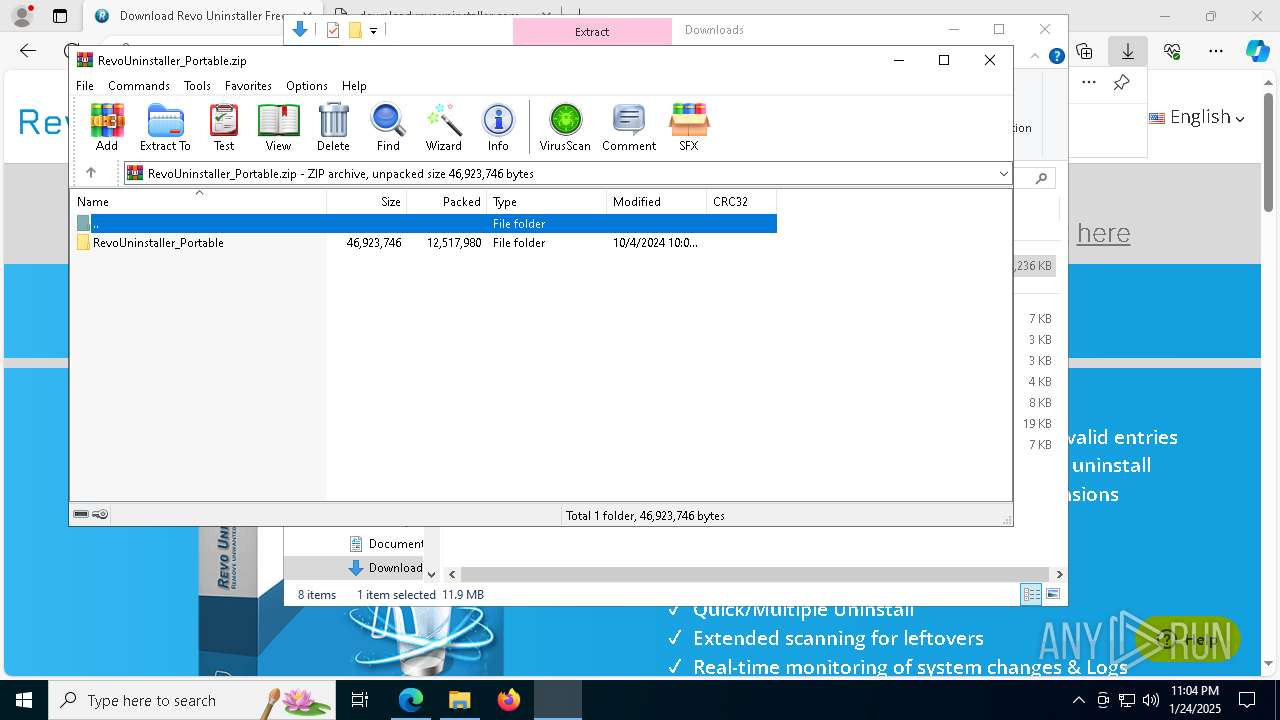Run the Test archive tool
Image resolution: width=1280 pixels, height=720 pixels.
click(x=224, y=127)
